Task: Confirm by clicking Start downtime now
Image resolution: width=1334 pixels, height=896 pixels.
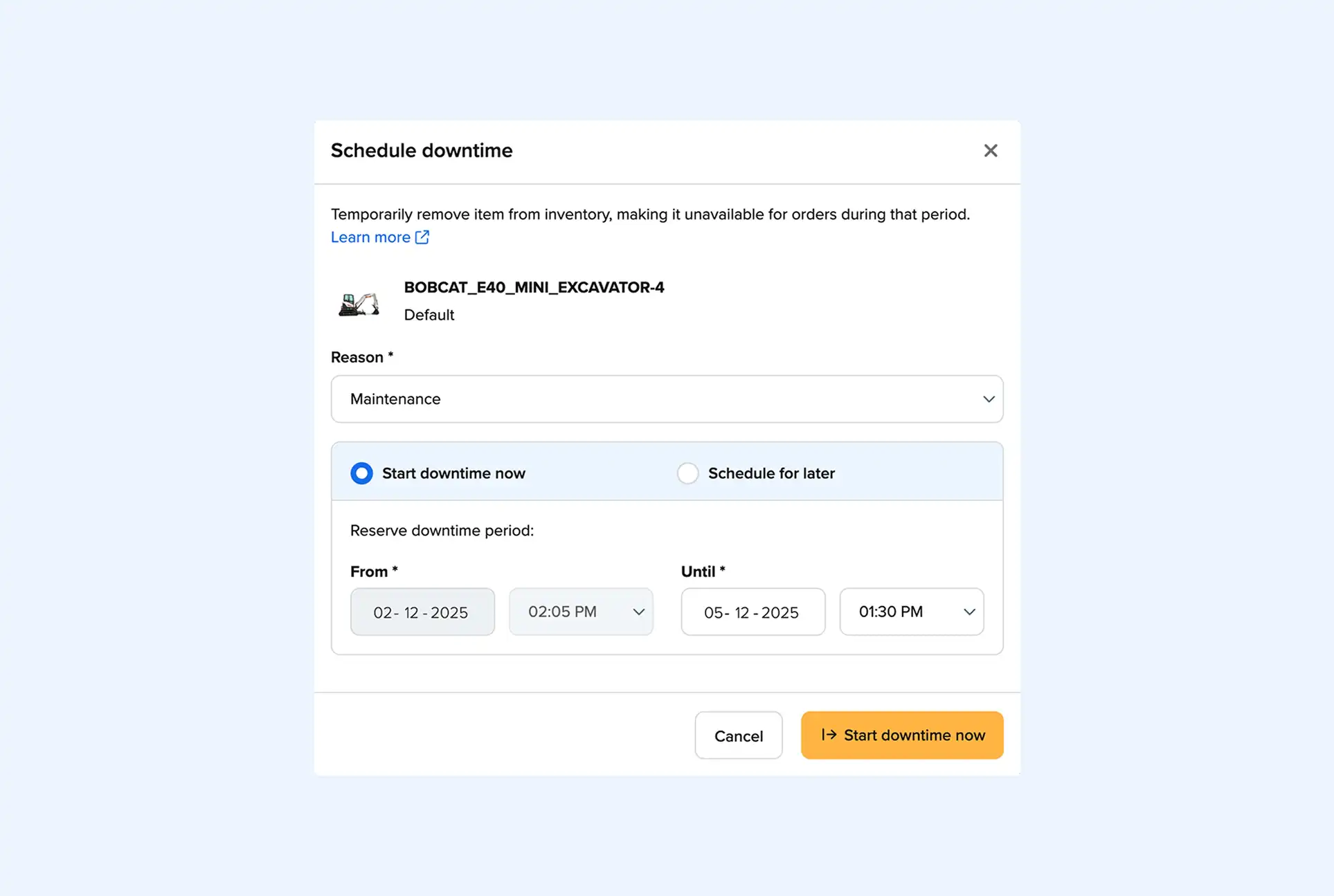Action: click(901, 735)
